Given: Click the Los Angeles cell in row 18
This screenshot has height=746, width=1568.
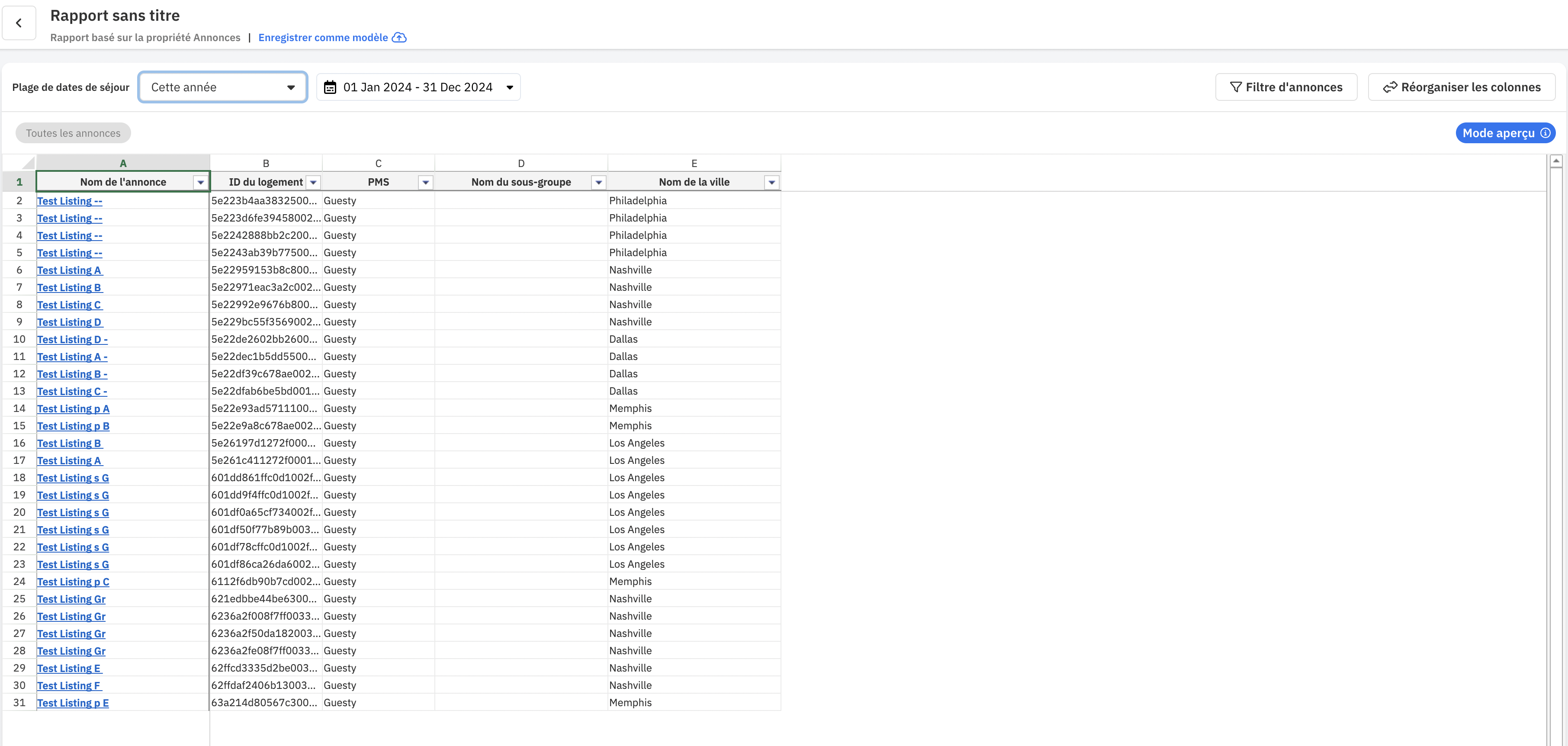Looking at the screenshot, I should pyautogui.click(x=694, y=477).
